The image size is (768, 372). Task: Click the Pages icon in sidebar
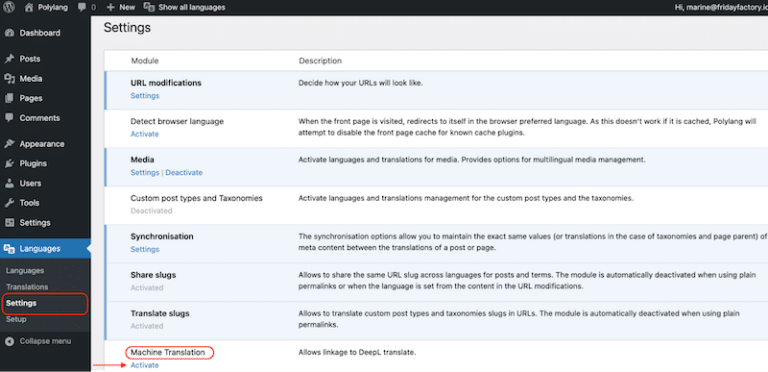point(9,98)
